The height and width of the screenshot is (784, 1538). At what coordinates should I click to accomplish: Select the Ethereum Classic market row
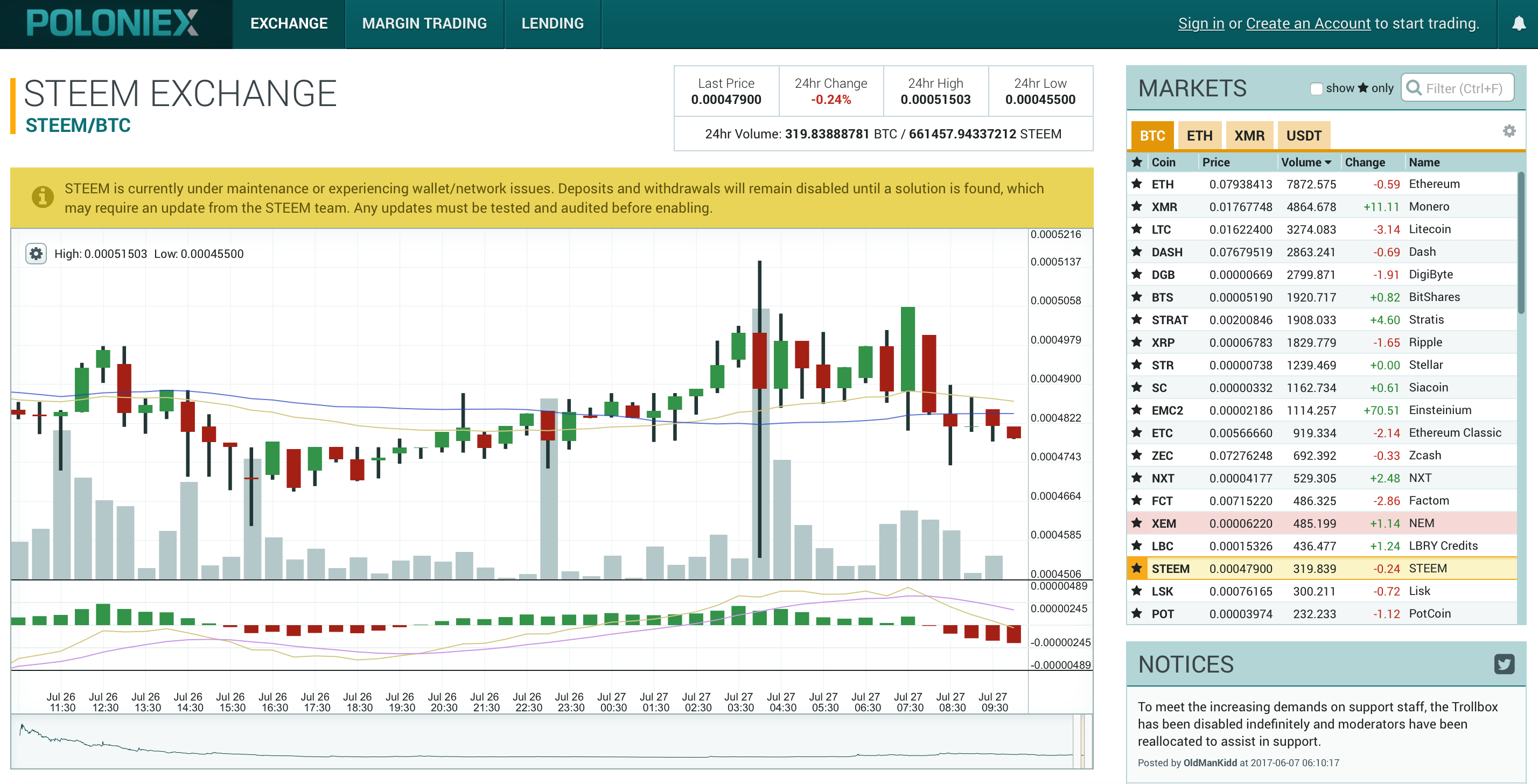(1322, 433)
